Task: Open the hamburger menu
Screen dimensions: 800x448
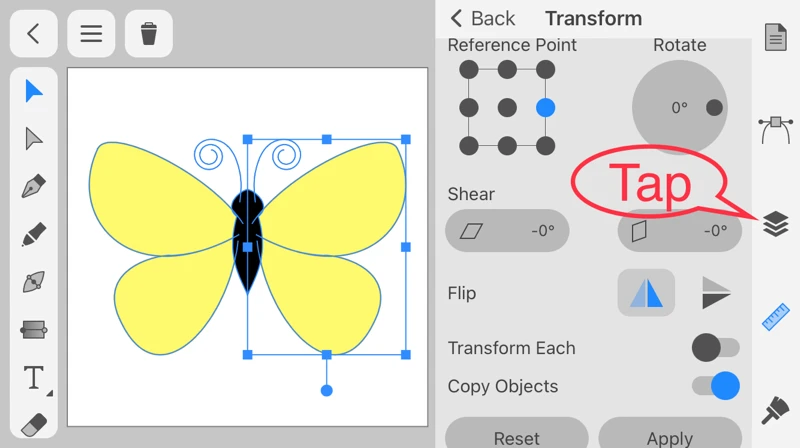Action: pyautogui.click(x=91, y=34)
